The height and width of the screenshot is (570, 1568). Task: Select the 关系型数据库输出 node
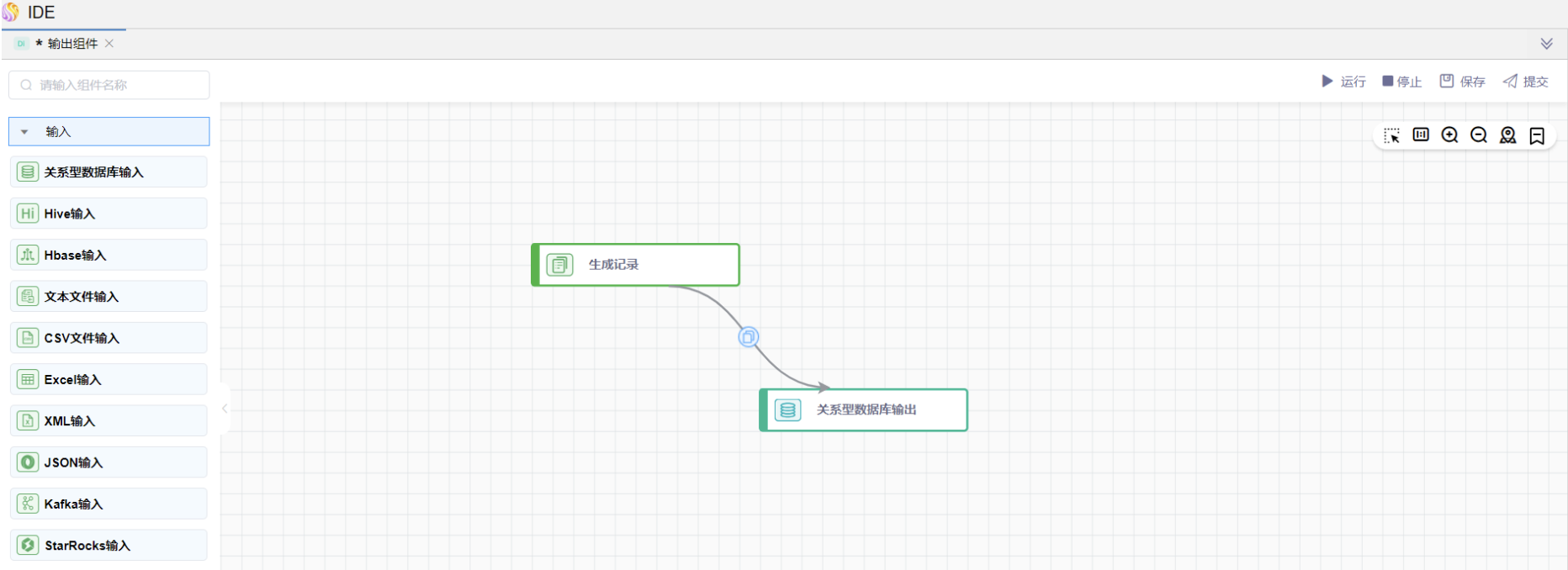pos(864,410)
